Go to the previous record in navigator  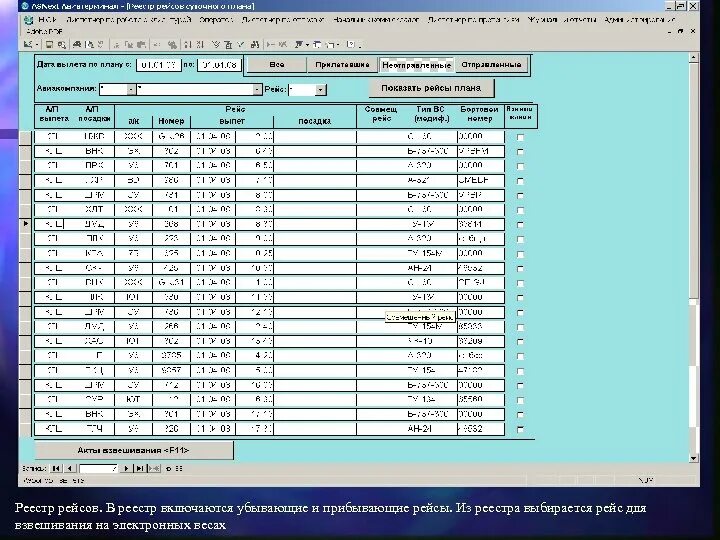69,468
